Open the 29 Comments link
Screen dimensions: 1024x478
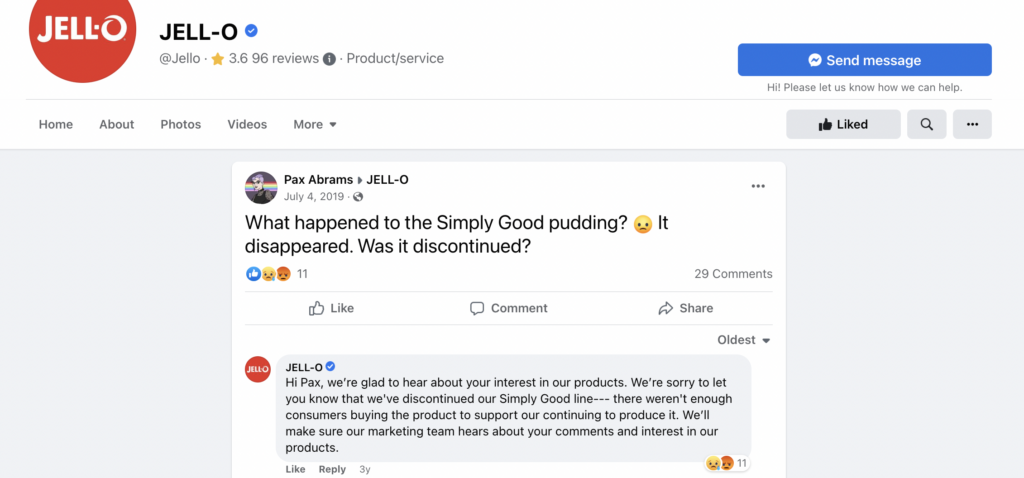(x=733, y=274)
